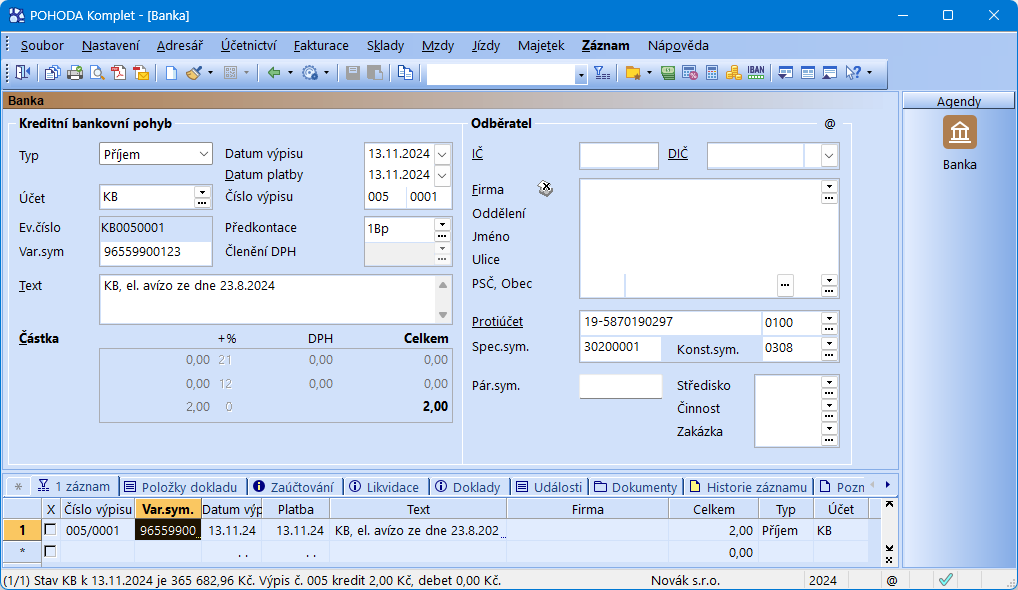Switch to the Zaúčtování tab
1018x590 pixels.
point(293,487)
